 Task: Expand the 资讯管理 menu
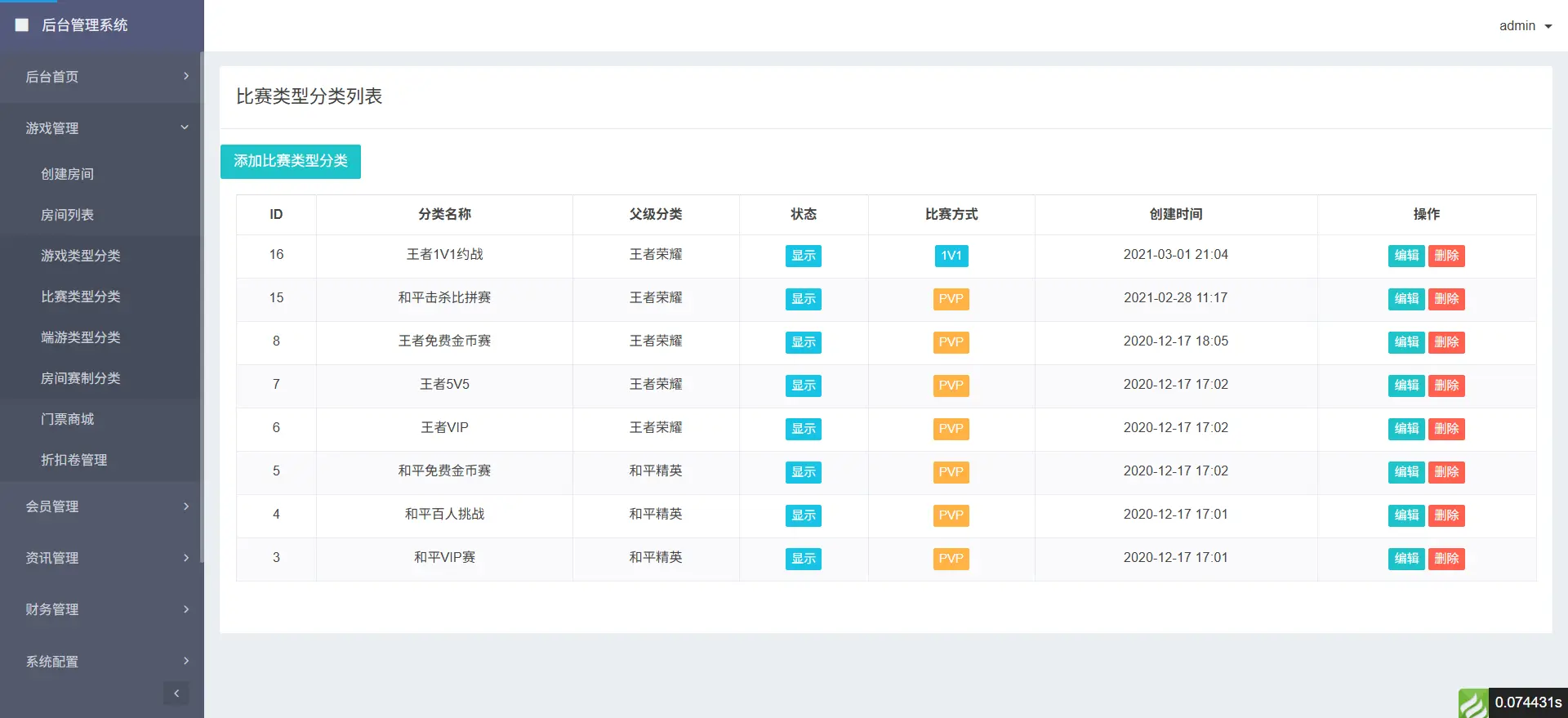tap(102, 558)
